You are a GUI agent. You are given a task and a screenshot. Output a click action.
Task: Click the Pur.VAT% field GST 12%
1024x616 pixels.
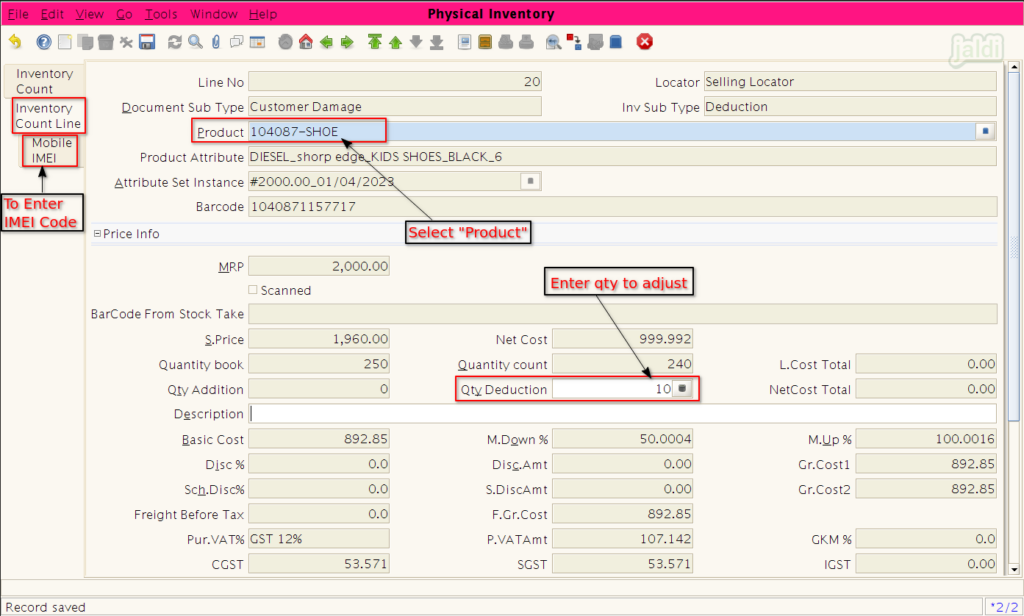tap(319, 539)
